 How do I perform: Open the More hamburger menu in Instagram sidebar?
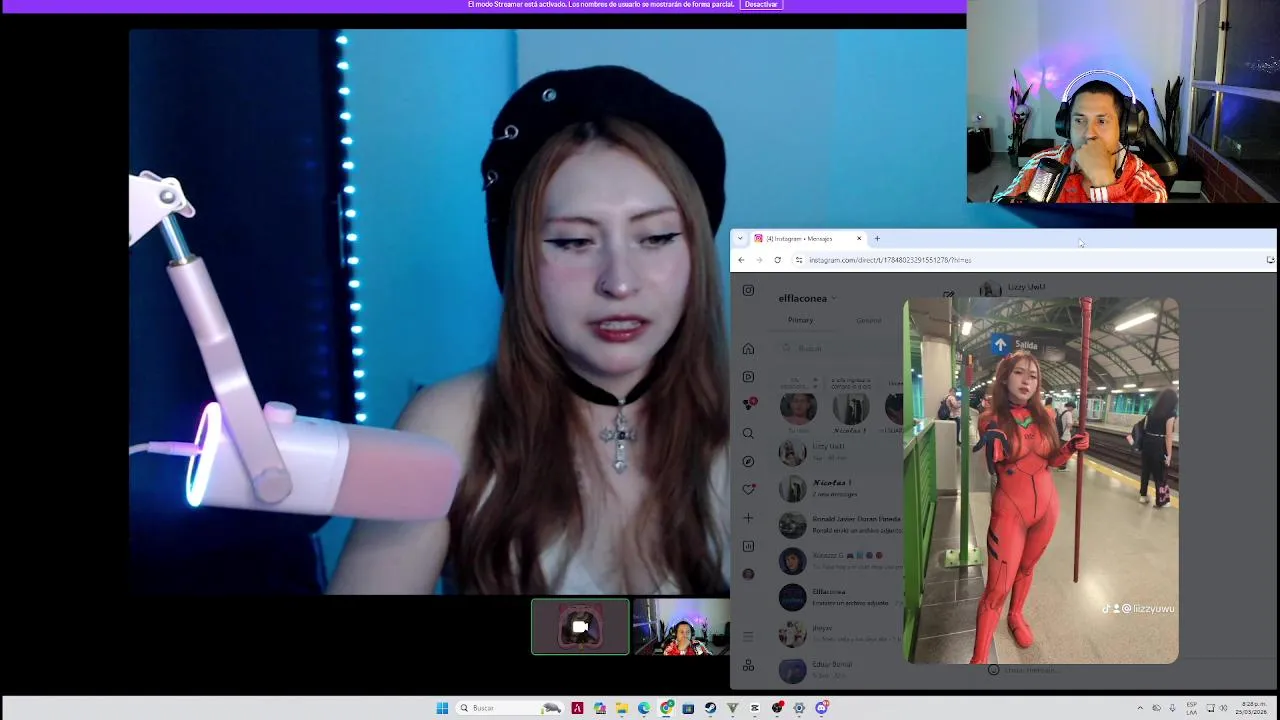[x=748, y=636]
